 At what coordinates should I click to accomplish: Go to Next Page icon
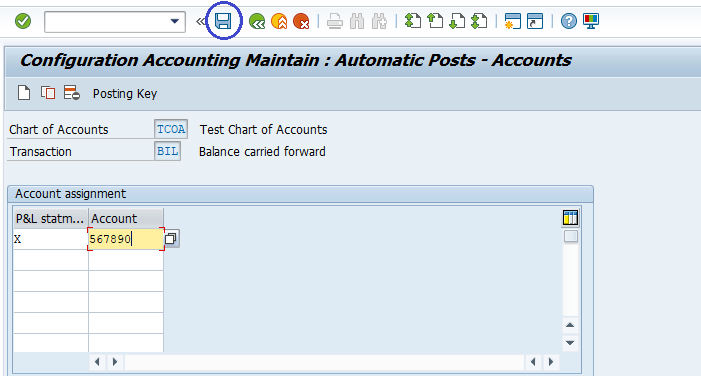[x=457, y=21]
